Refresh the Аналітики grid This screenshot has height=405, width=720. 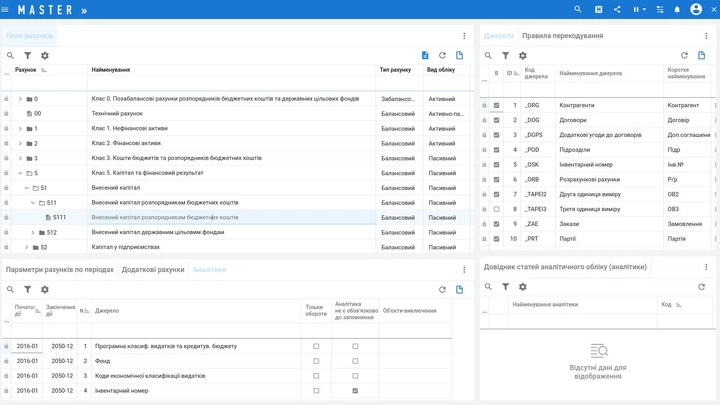click(x=442, y=289)
